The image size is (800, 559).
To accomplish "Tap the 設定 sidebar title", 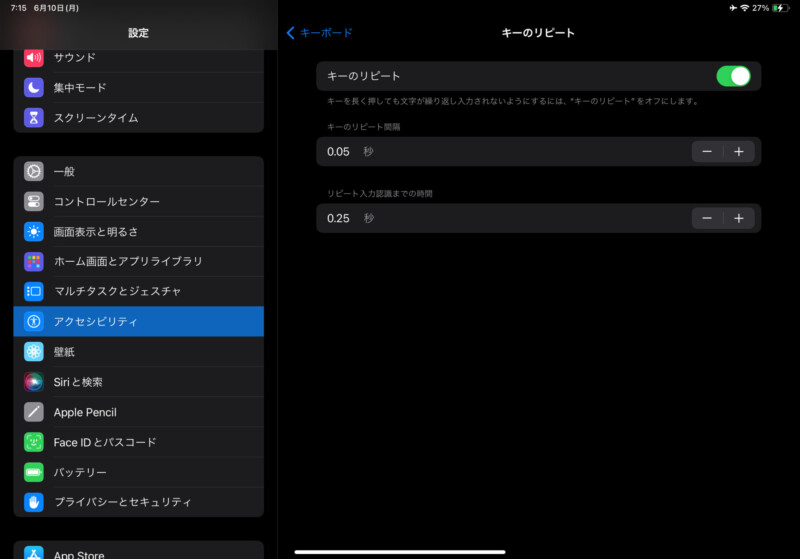I will (x=138, y=33).
